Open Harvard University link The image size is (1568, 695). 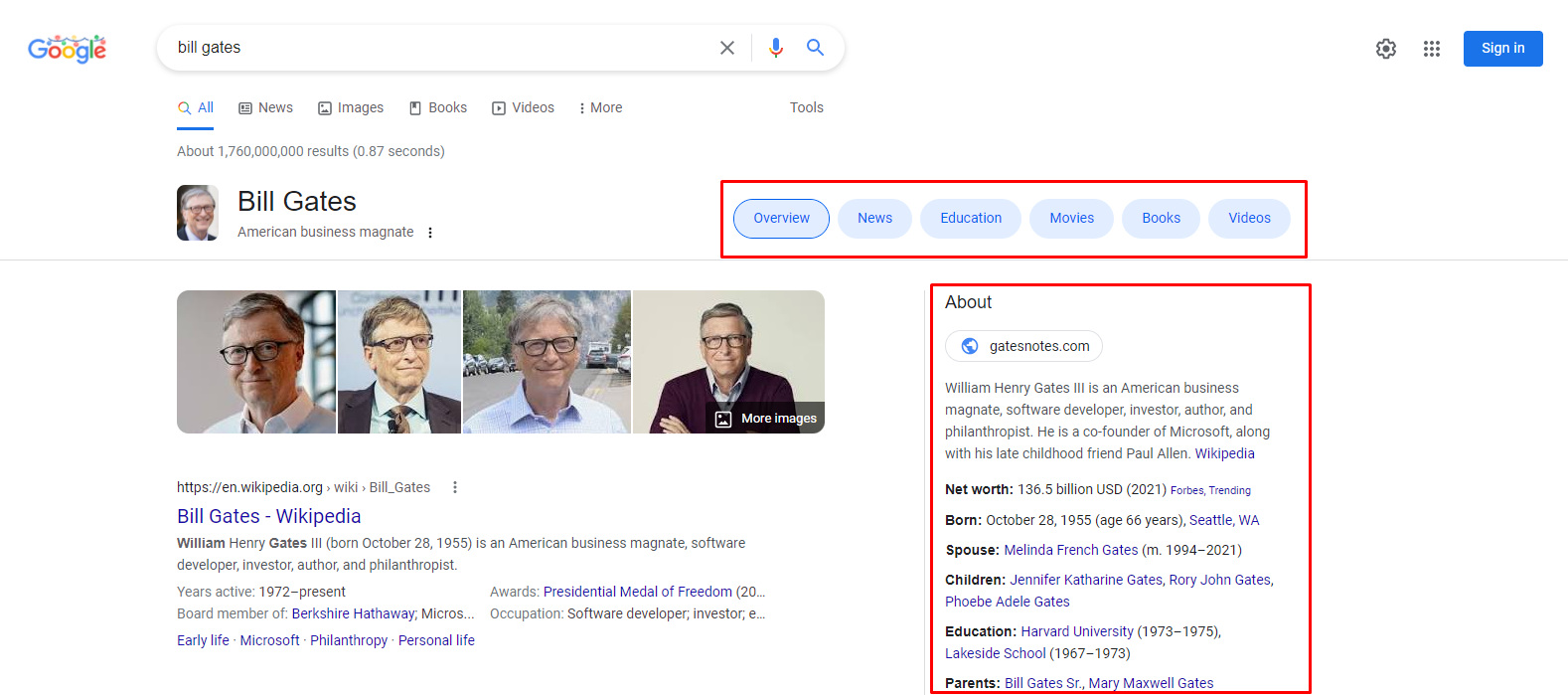tap(1077, 631)
